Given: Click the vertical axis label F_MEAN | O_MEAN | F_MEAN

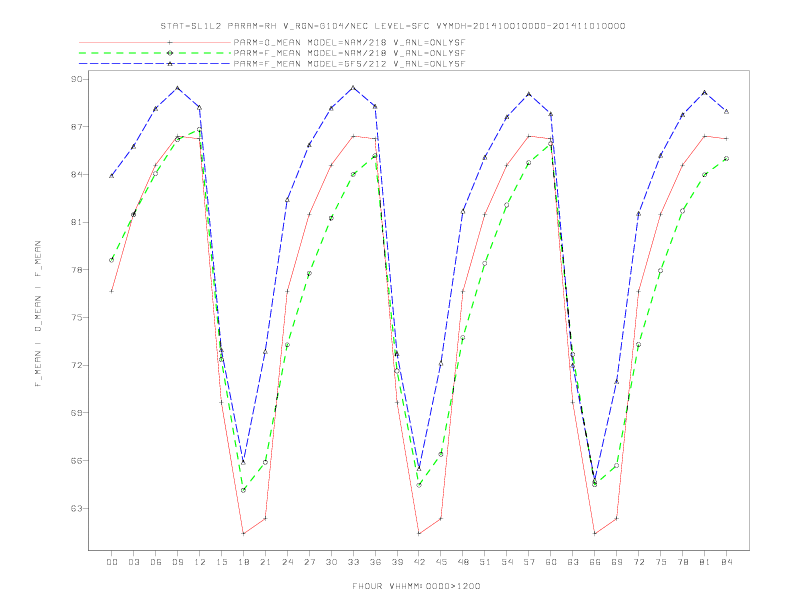Looking at the screenshot, I should coord(38,314).
